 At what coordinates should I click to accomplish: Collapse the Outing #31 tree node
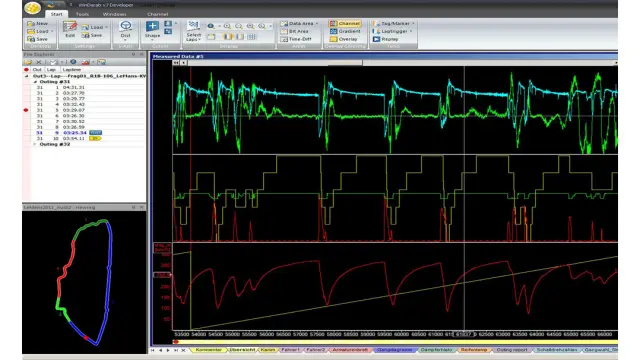click(x=35, y=82)
